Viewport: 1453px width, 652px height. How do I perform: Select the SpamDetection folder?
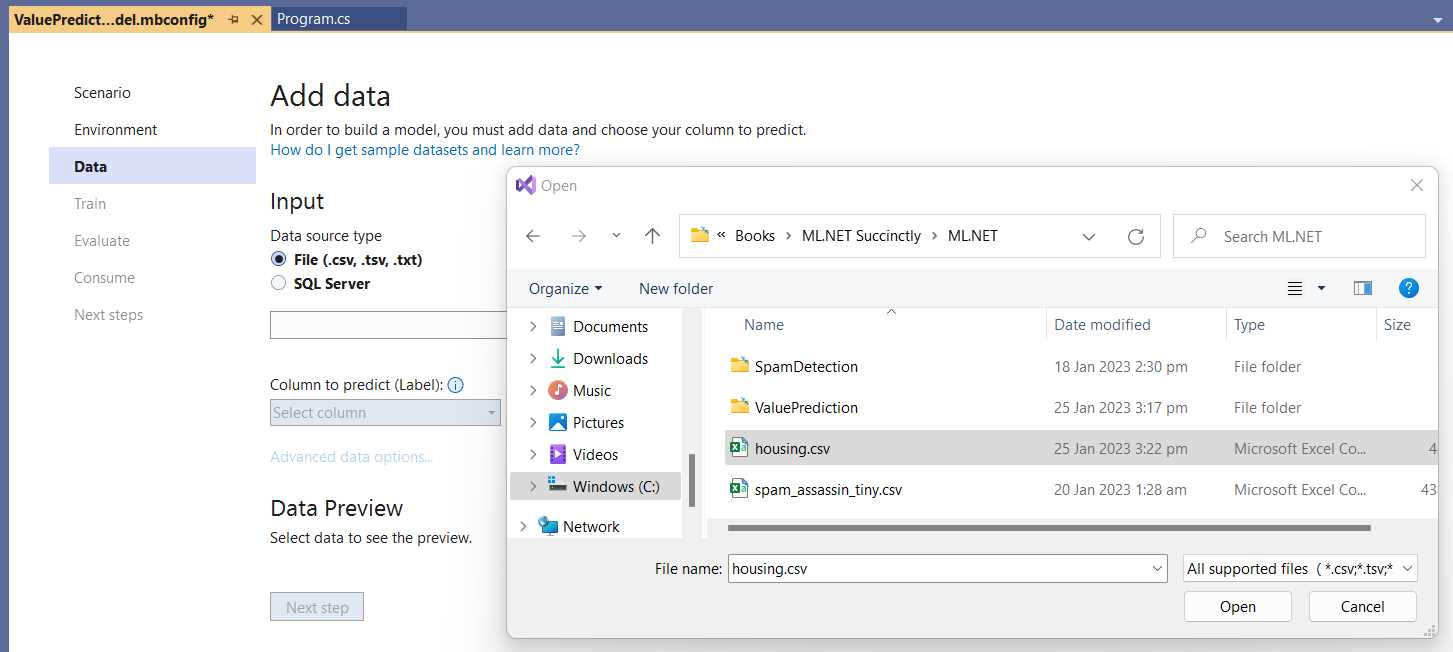806,366
